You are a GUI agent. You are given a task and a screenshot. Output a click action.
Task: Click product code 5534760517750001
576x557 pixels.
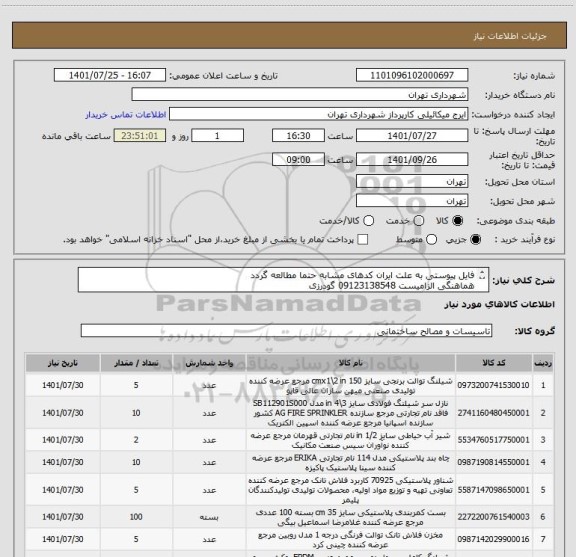(x=493, y=440)
